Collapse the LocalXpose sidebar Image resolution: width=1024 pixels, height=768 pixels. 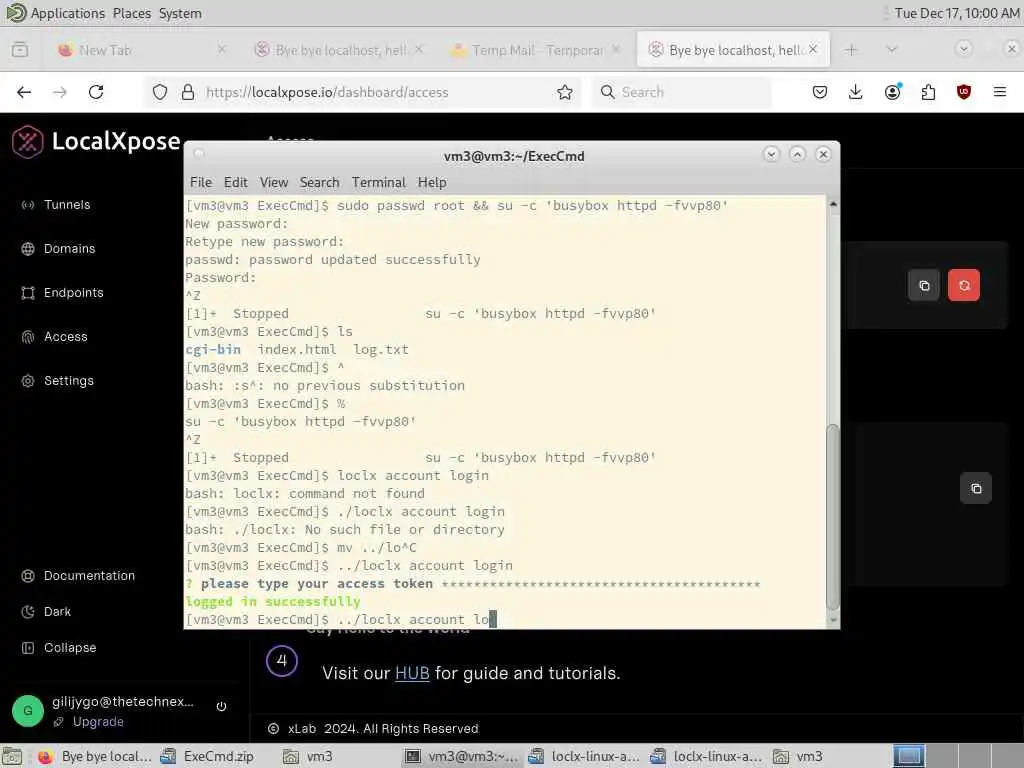[x=59, y=647]
